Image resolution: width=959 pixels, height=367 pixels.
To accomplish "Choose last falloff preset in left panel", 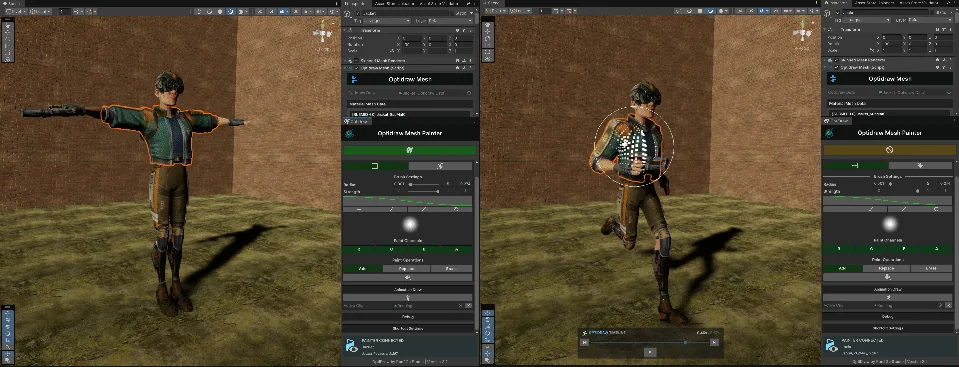I will [456, 209].
